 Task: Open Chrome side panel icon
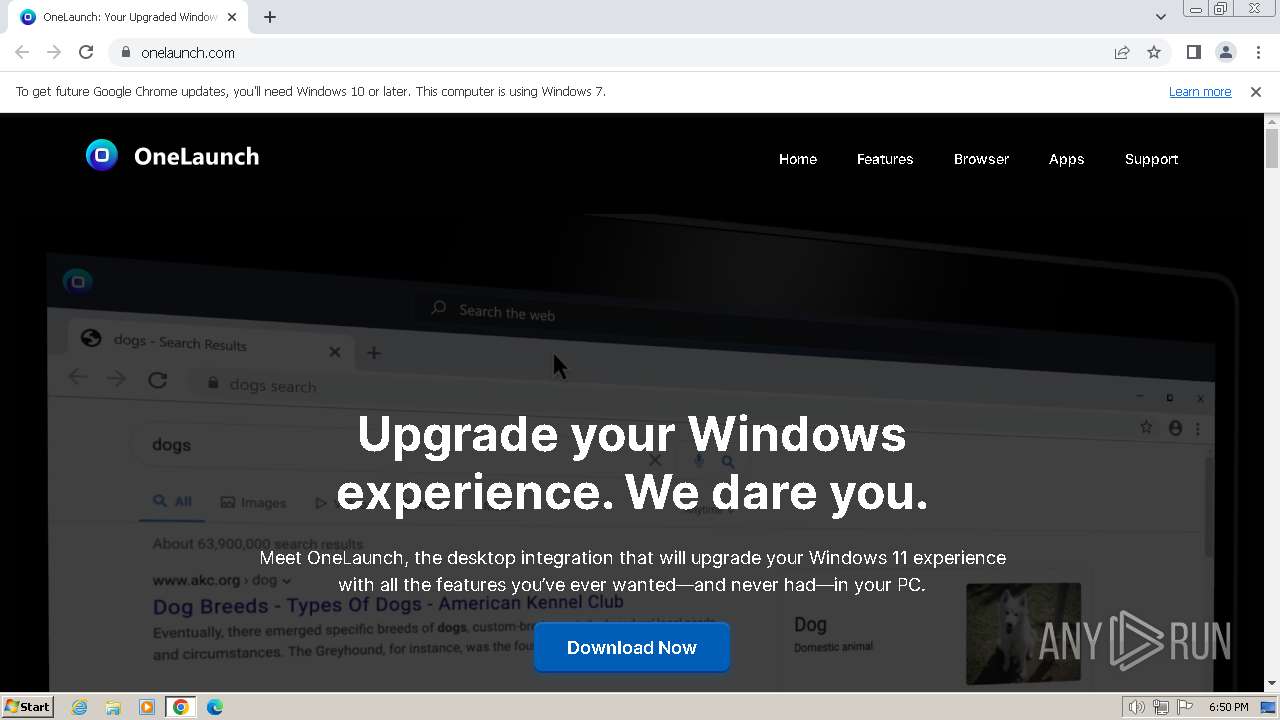[1193, 52]
